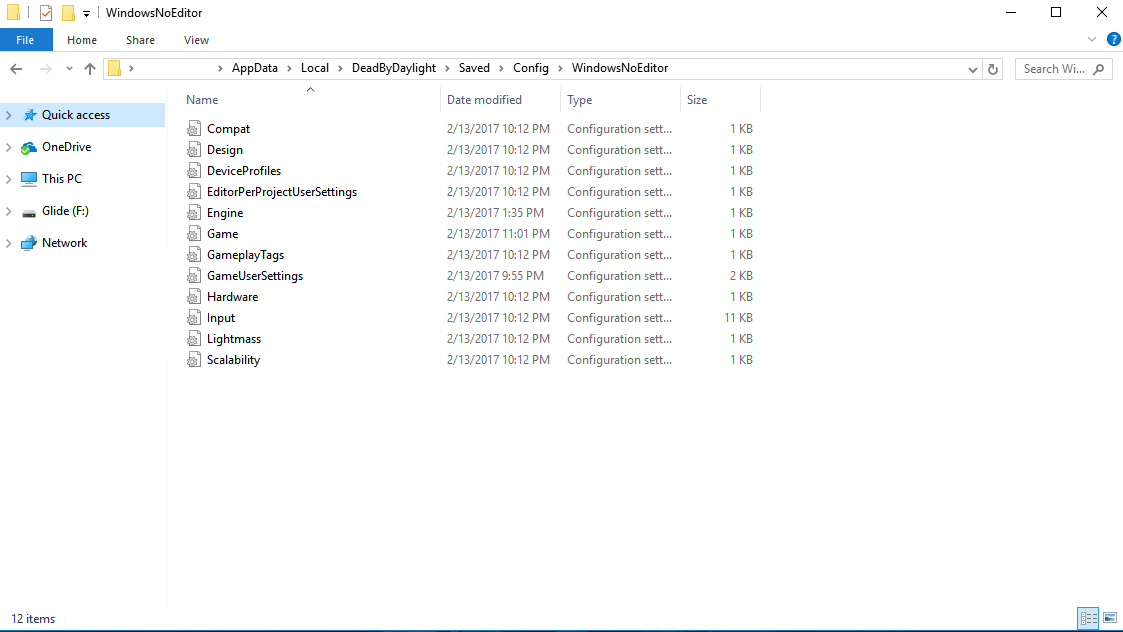Open Customize Quick Access Toolbar dropdown
This screenshot has height=632, width=1123.
tap(86, 13)
